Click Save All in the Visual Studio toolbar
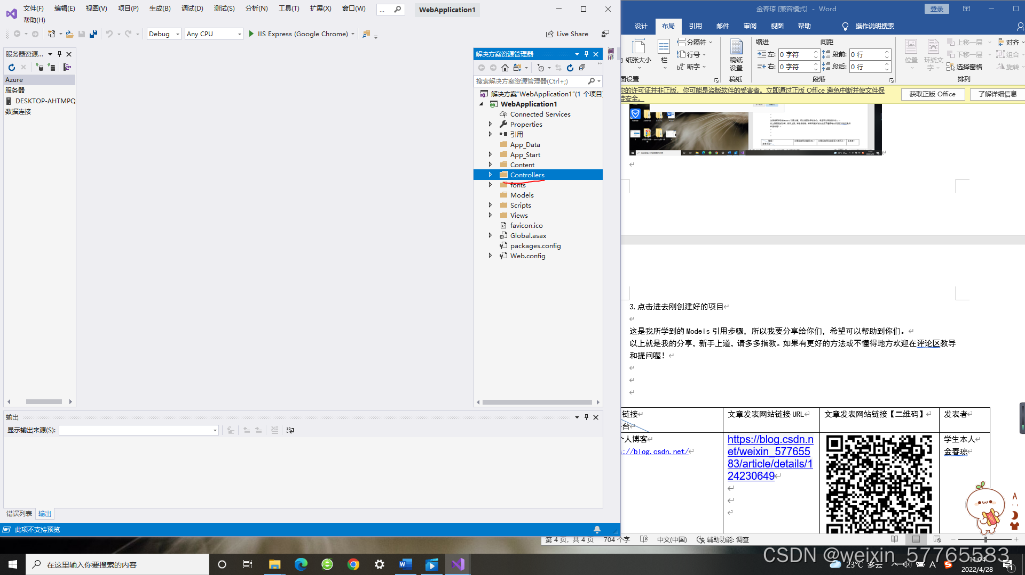This screenshot has height=575, width=1025. point(93,33)
